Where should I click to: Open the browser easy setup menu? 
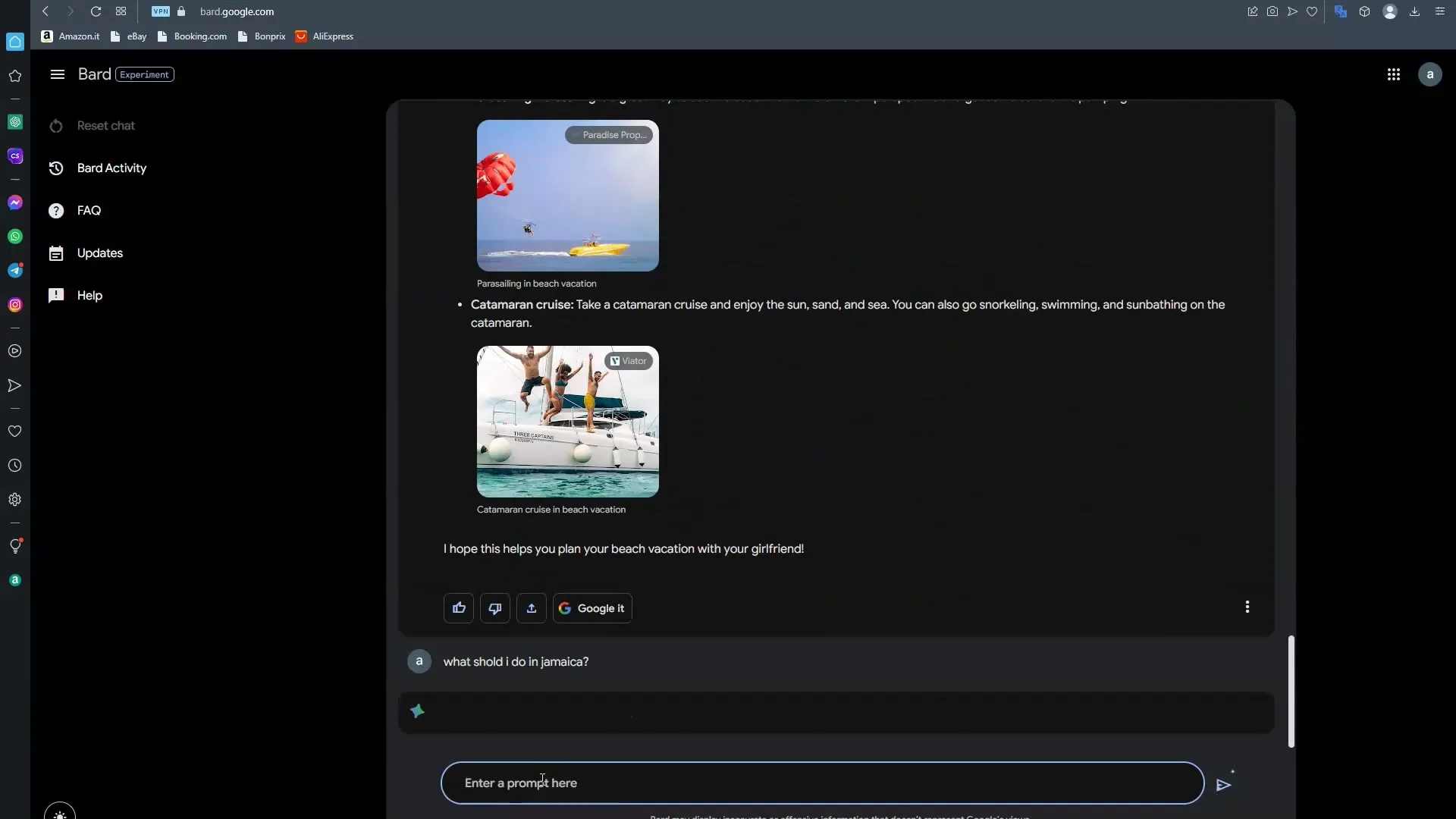pyautogui.click(x=1439, y=11)
